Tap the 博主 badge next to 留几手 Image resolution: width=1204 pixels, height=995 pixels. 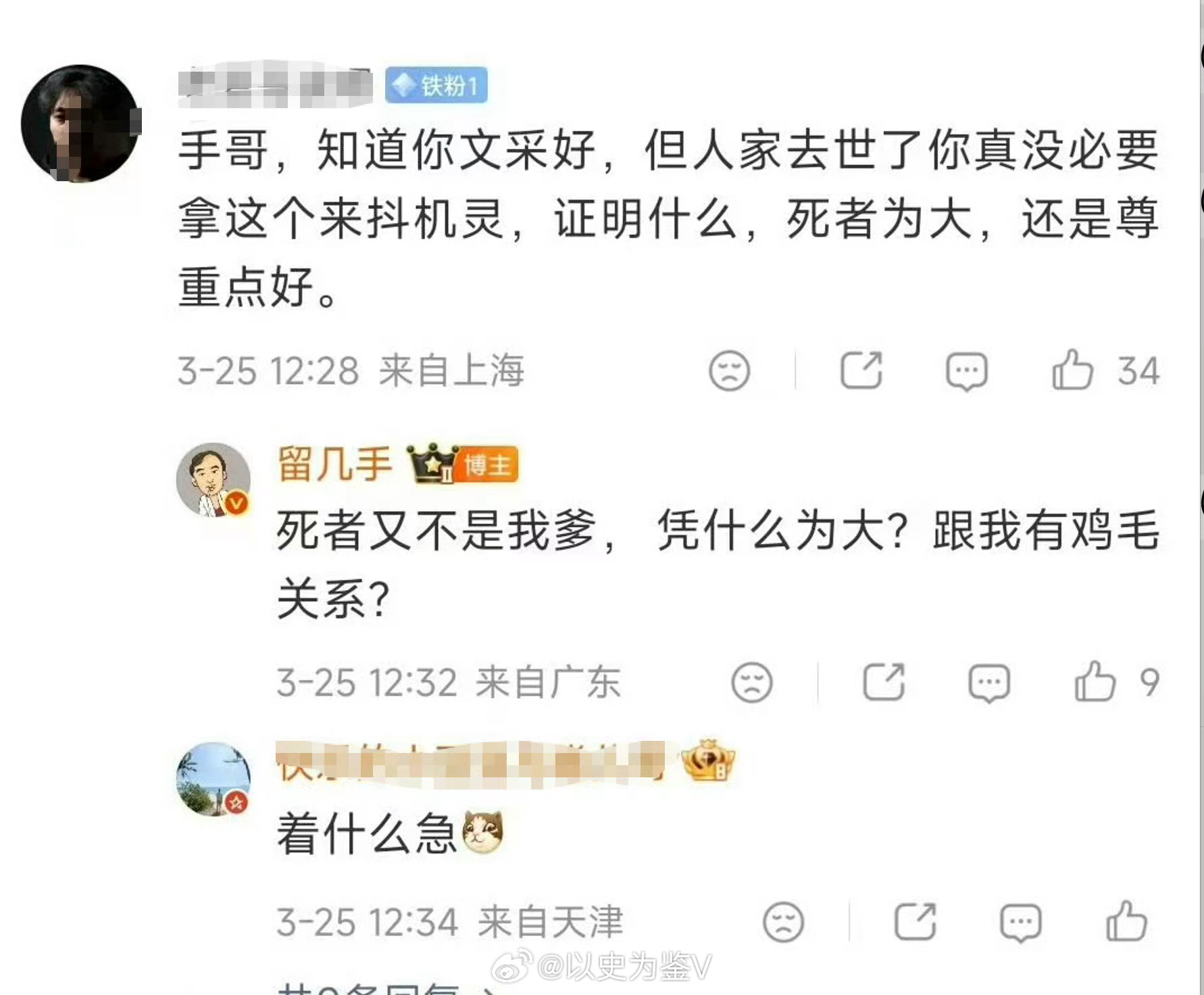click(488, 465)
